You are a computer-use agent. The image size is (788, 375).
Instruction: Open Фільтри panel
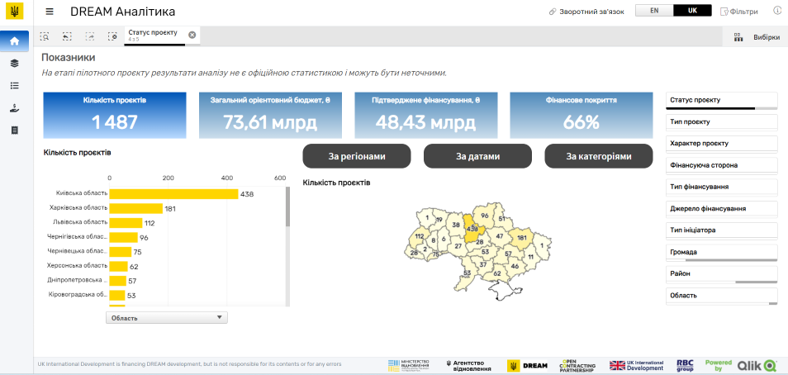739,12
